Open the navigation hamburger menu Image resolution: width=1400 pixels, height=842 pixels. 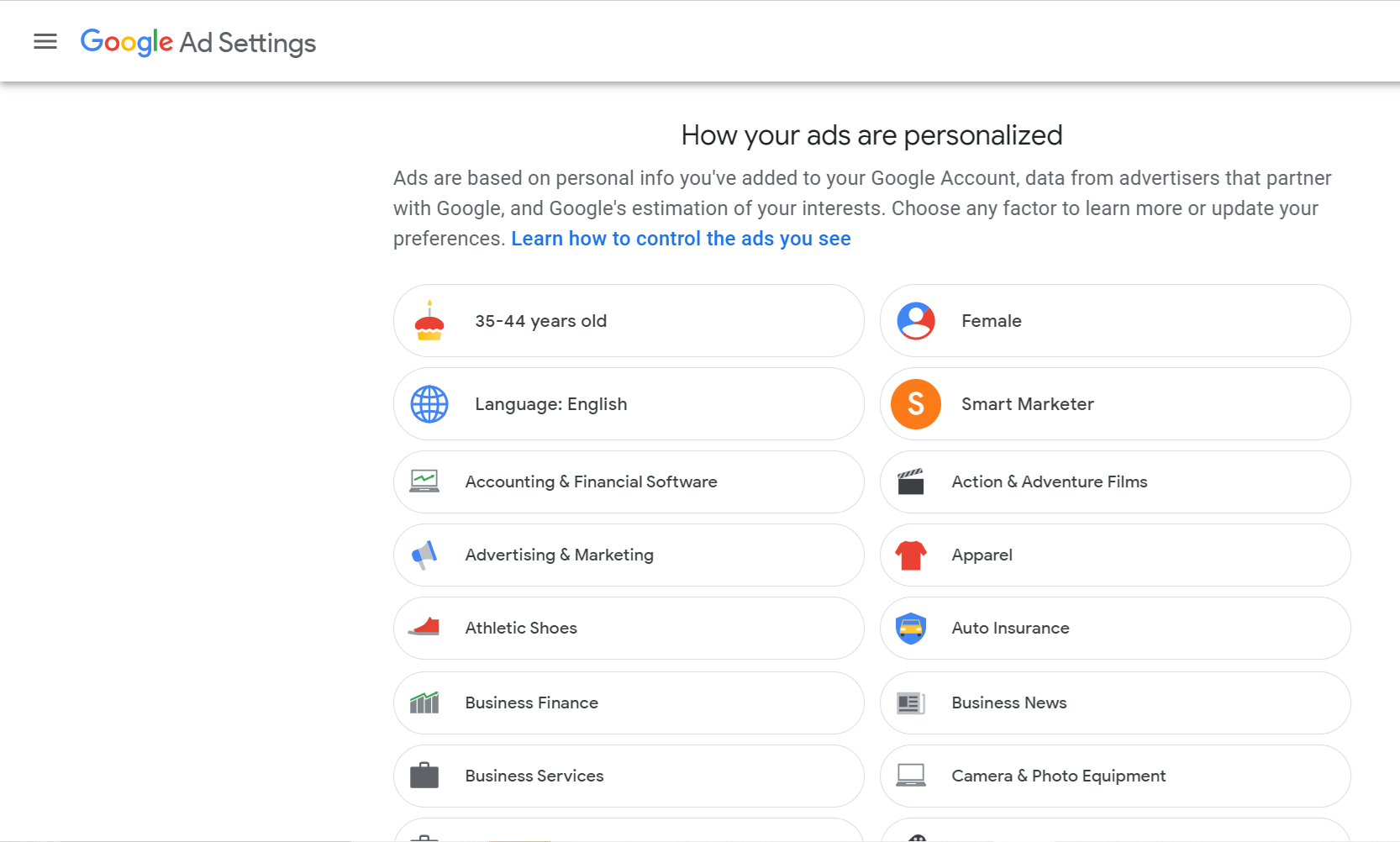[x=45, y=41]
